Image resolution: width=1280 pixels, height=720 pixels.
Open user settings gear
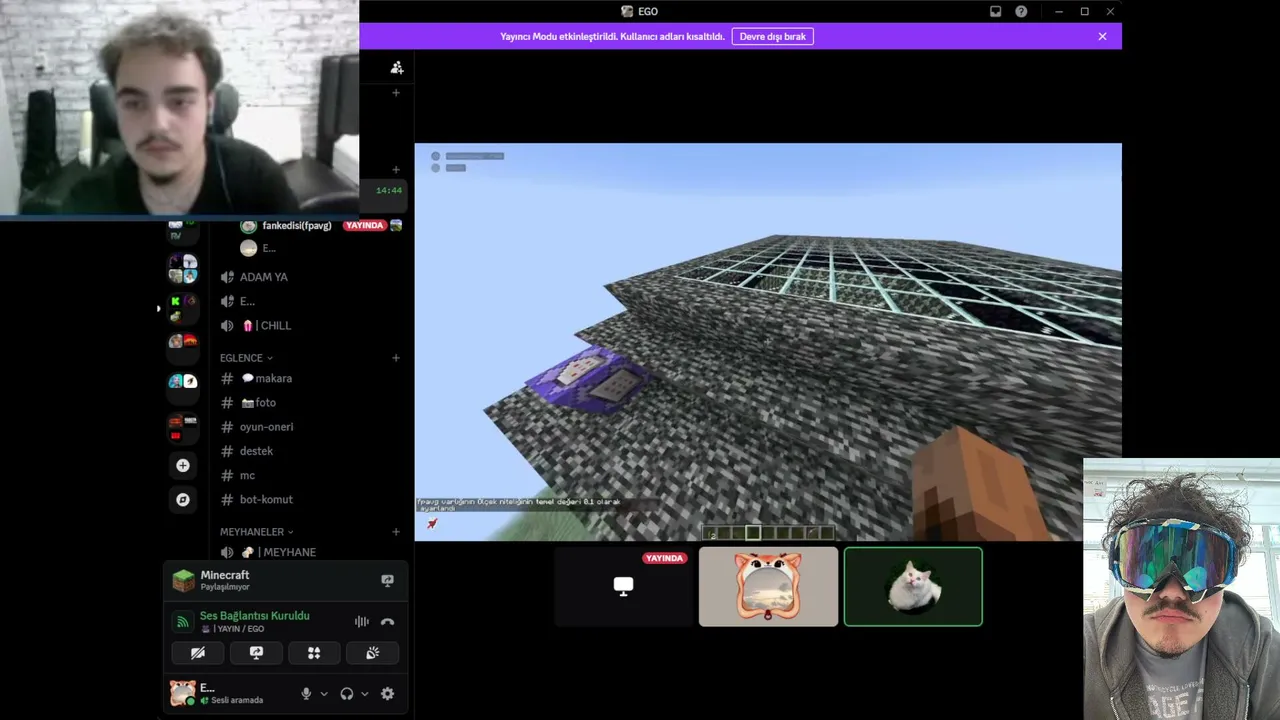(387, 694)
